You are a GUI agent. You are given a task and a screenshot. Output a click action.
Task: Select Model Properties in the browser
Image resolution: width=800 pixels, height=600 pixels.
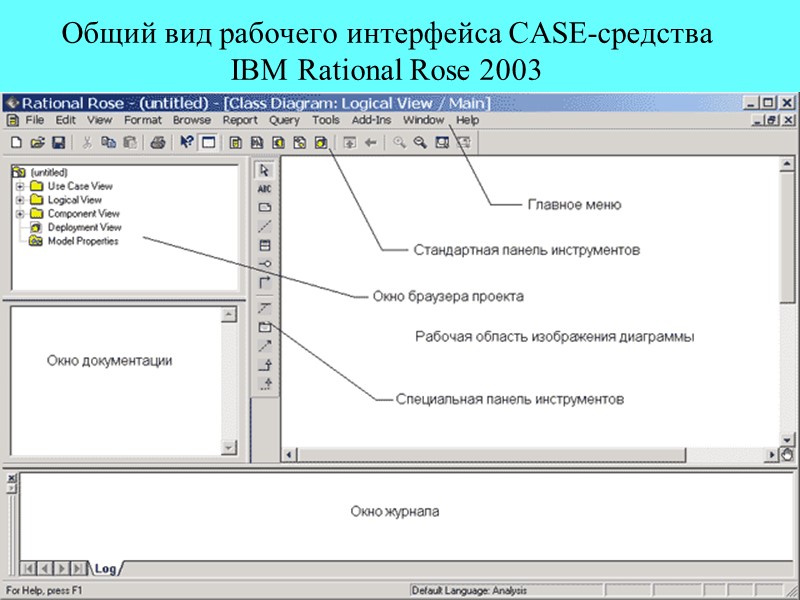coord(85,239)
